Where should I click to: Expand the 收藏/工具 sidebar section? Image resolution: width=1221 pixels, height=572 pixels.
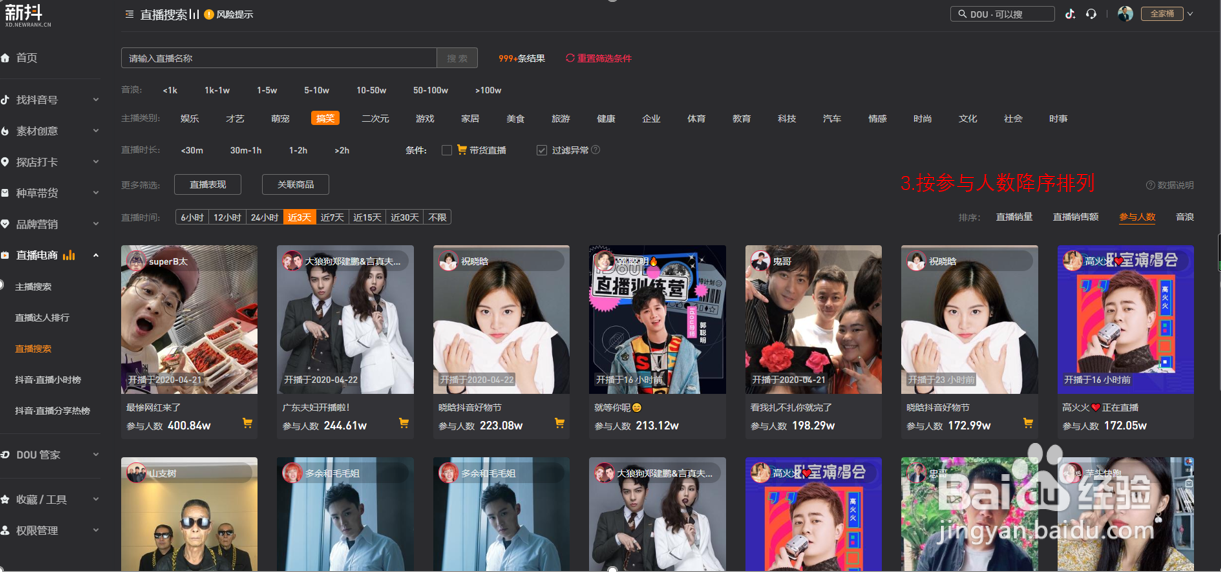point(96,499)
